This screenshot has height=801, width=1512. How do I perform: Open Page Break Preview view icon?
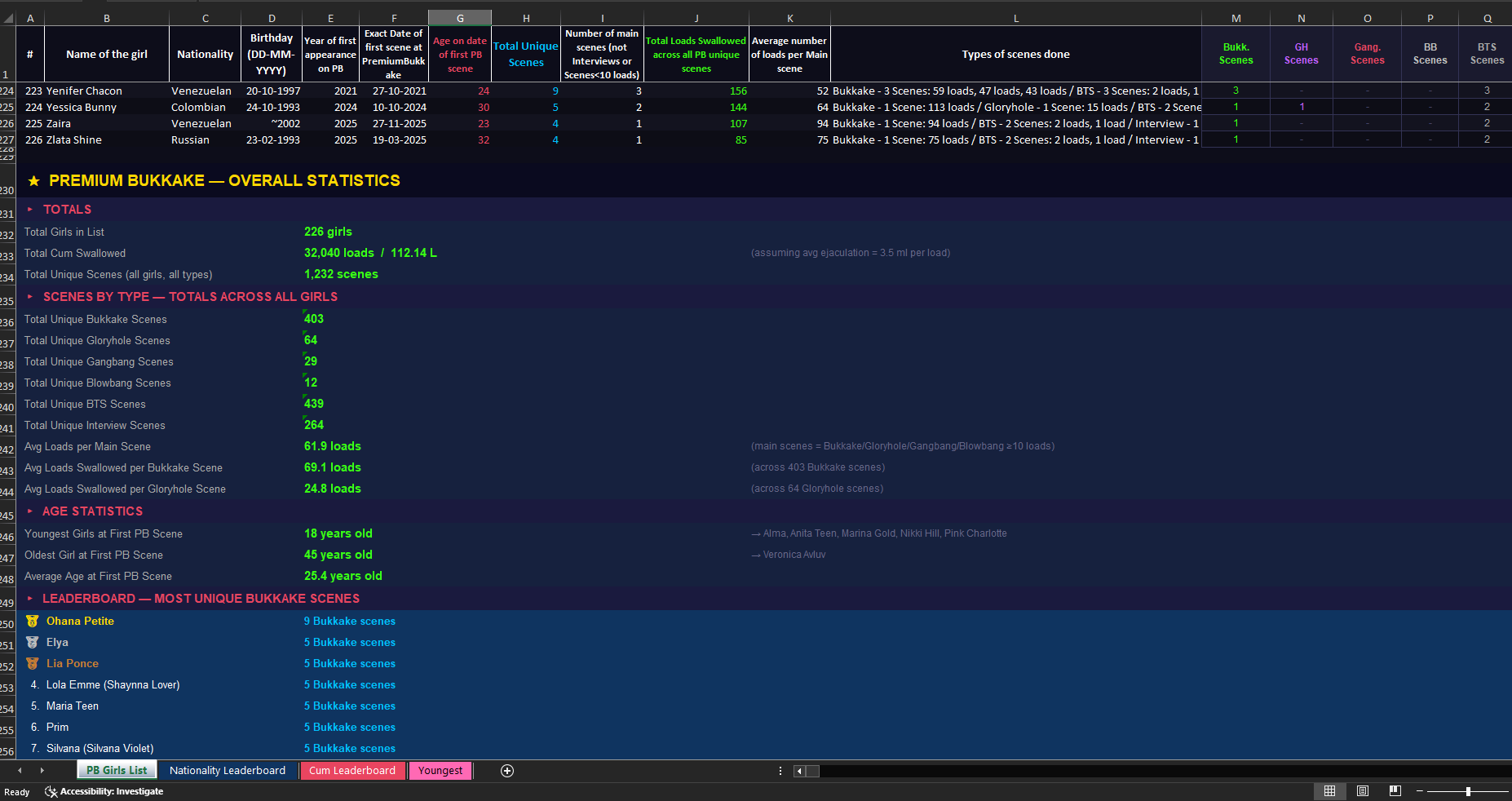pos(1395,790)
